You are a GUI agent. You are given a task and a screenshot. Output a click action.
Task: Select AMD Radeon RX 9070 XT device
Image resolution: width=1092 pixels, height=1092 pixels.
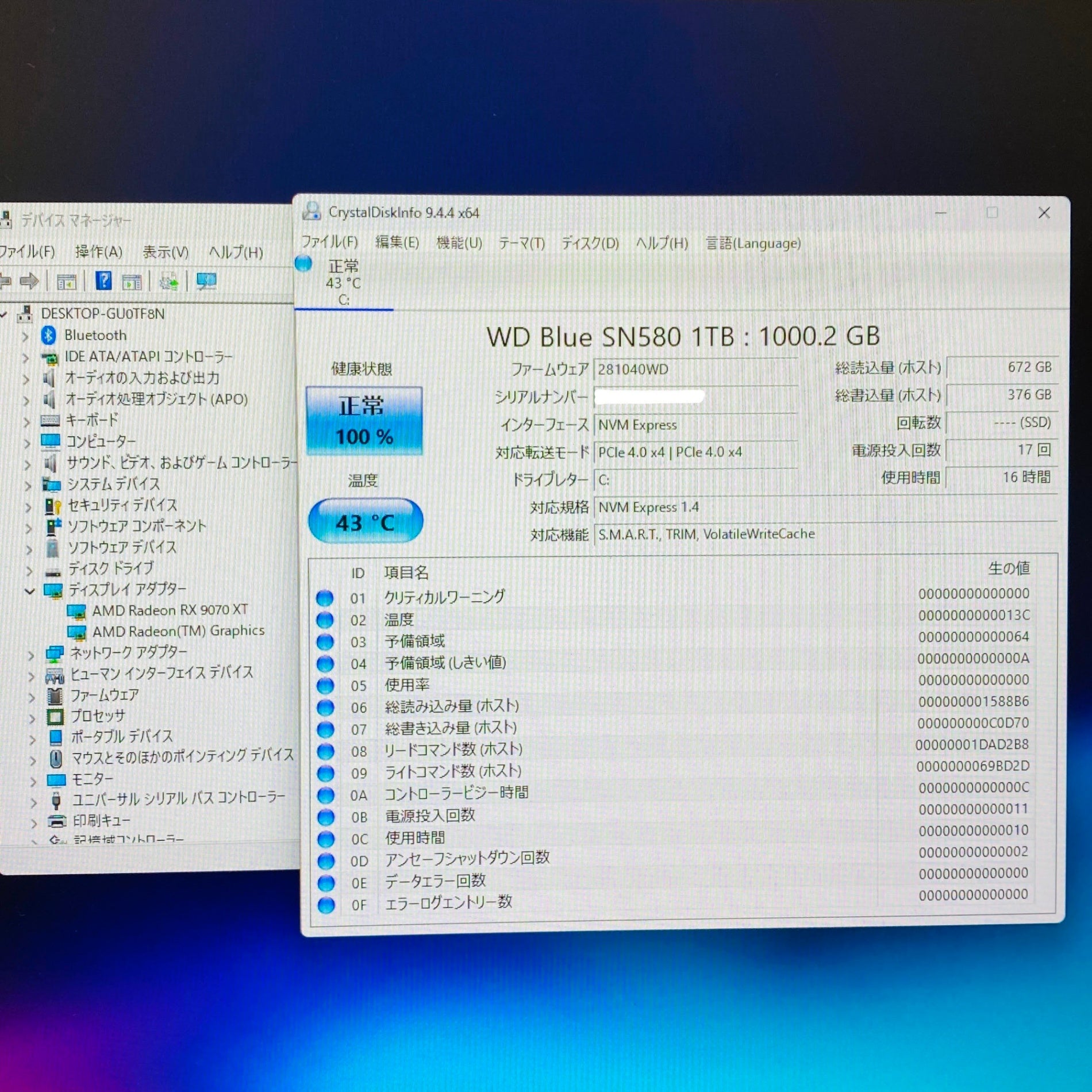tap(170, 610)
